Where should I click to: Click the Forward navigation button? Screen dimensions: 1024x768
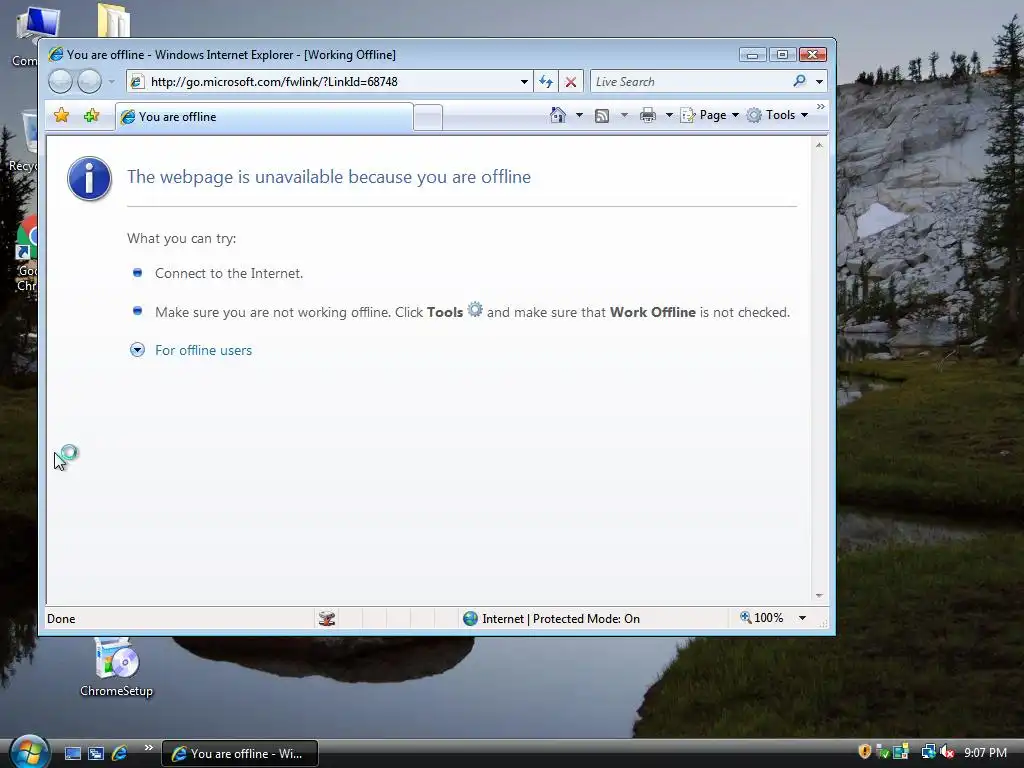click(89, 82)
